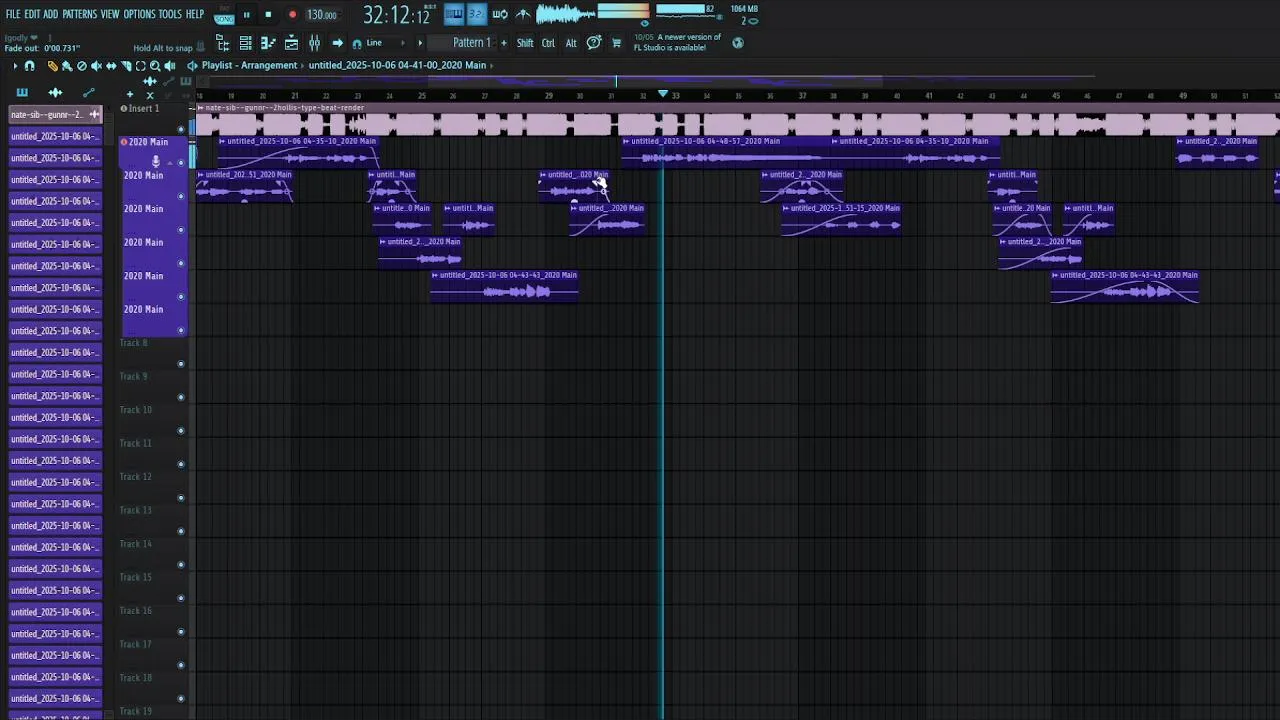
Task: Select the Slice tool in playlist
Action: coord(126,66)
